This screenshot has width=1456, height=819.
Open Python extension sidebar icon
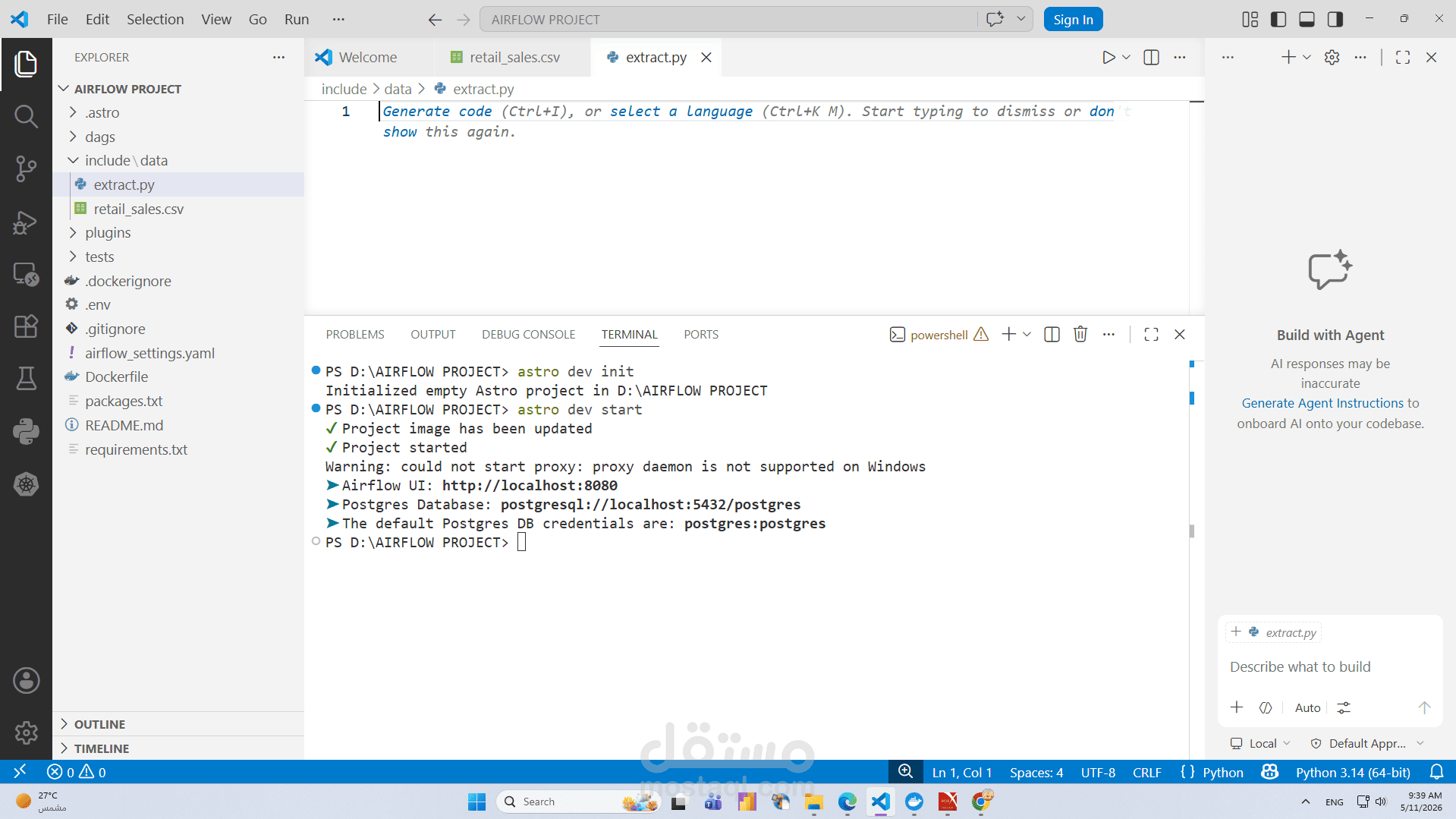(26, 431)
